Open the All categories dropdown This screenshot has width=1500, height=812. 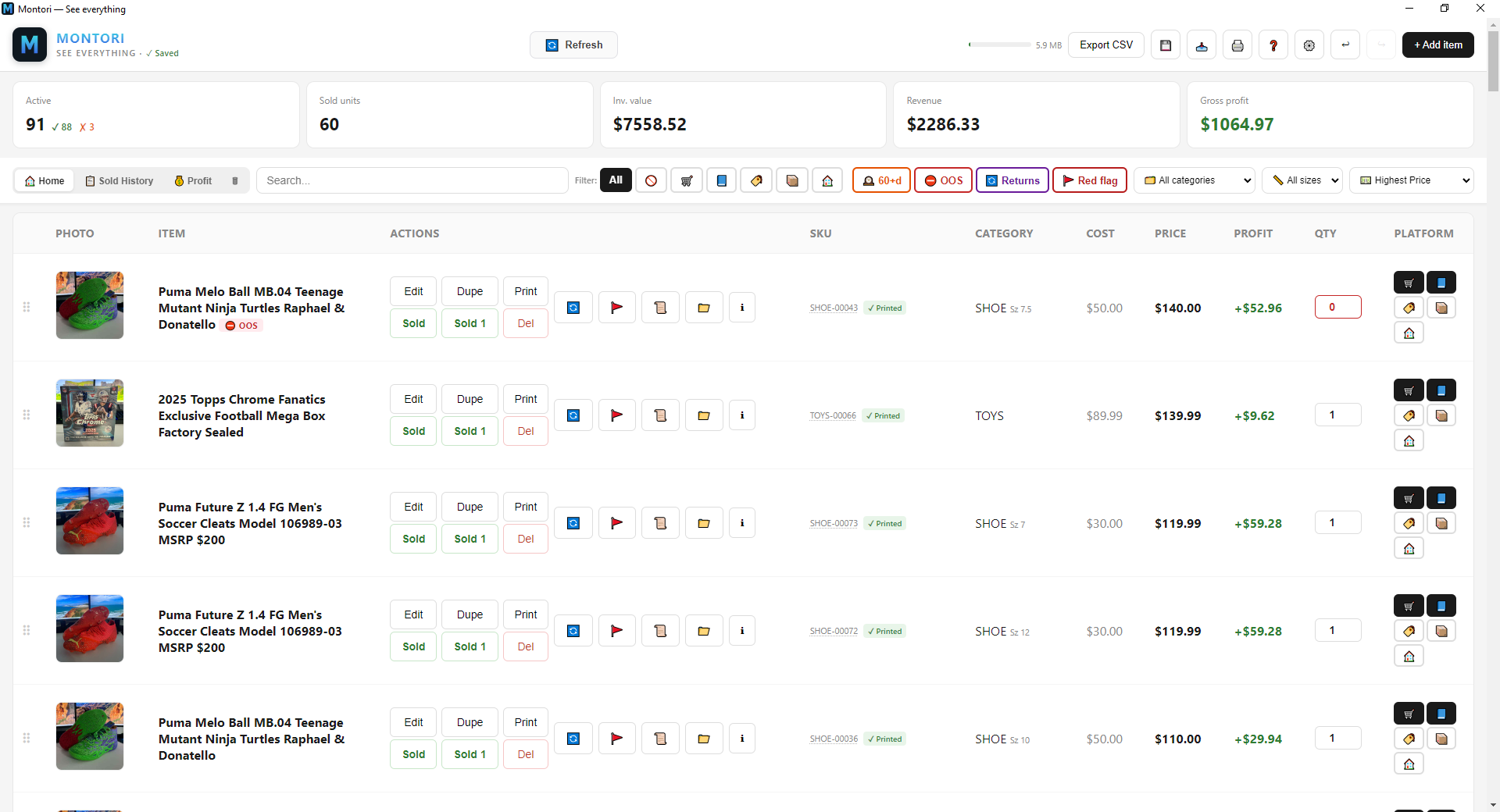[x=1195, y=180]
